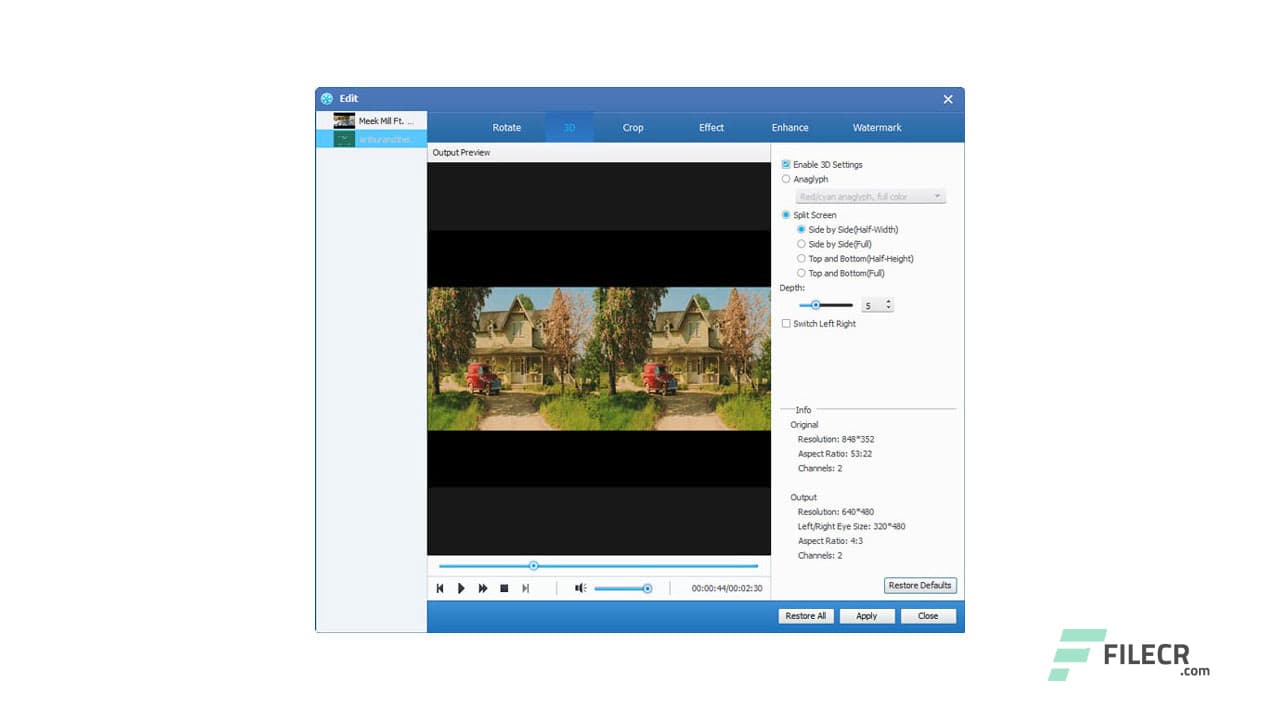Open the Watermark tab
The image size is (1280, 720).
(876, 127)
